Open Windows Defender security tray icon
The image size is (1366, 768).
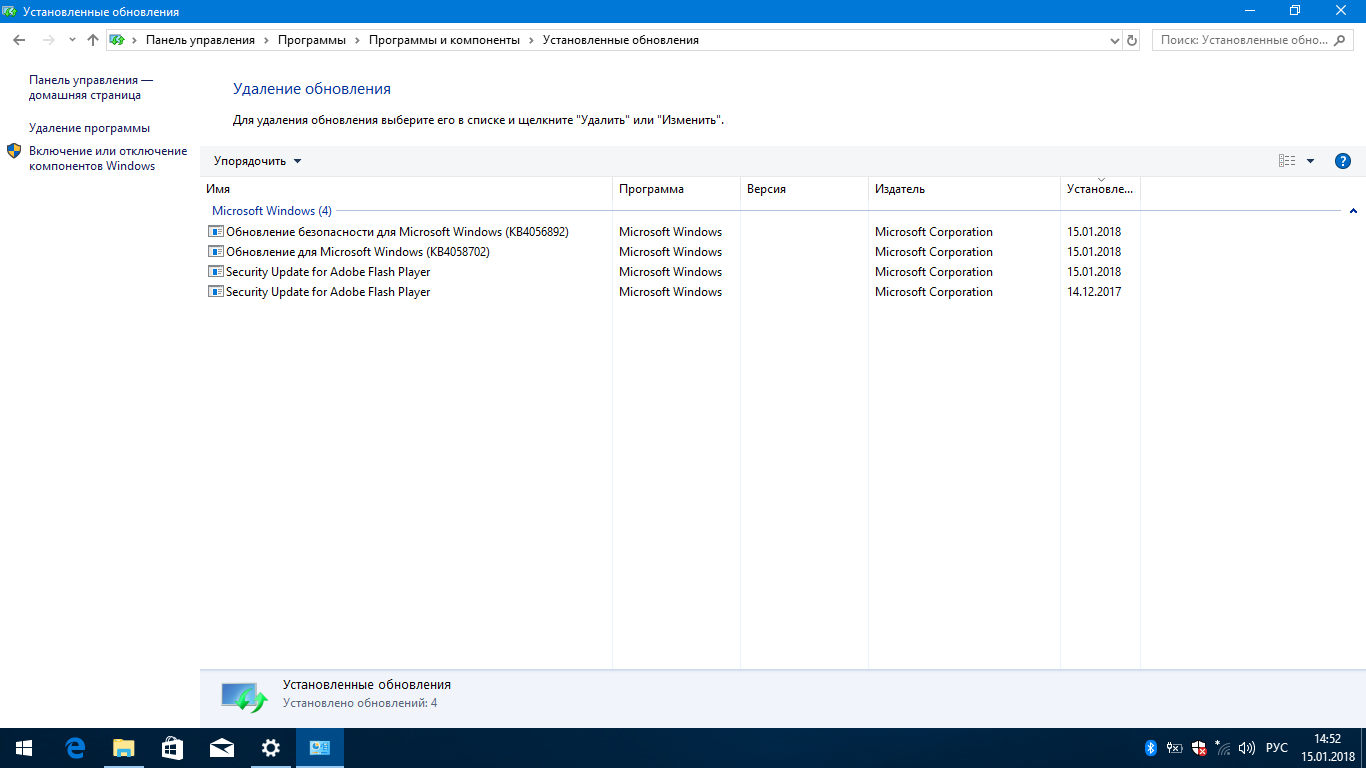pyautogui.click(x=1199, y=748)
